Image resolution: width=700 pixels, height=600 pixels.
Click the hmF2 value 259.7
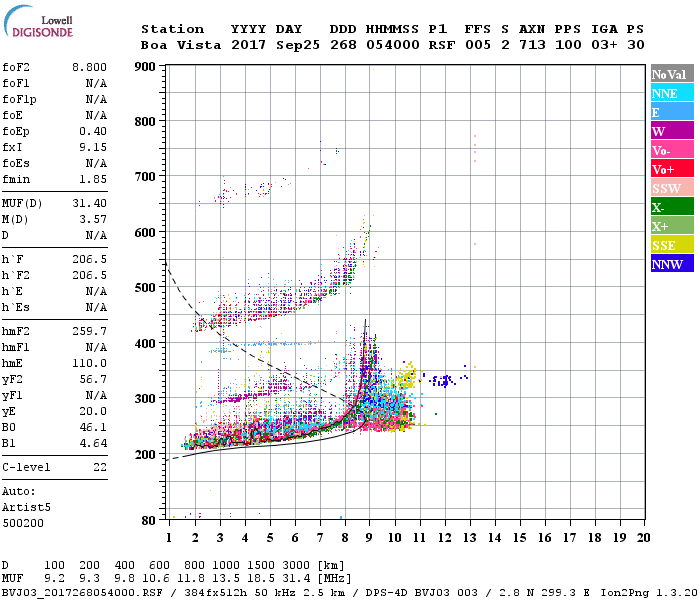(x=89, y=331)
